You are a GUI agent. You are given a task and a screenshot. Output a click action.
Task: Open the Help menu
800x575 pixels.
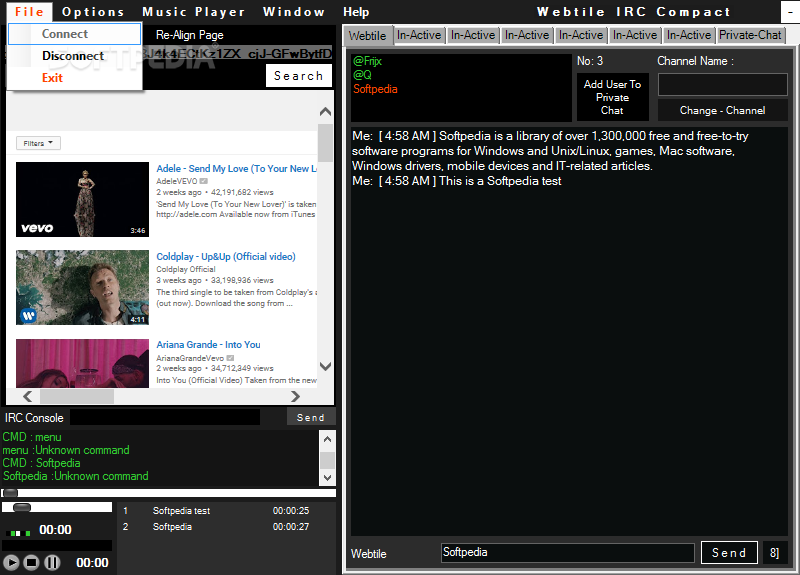coord(356,12)
